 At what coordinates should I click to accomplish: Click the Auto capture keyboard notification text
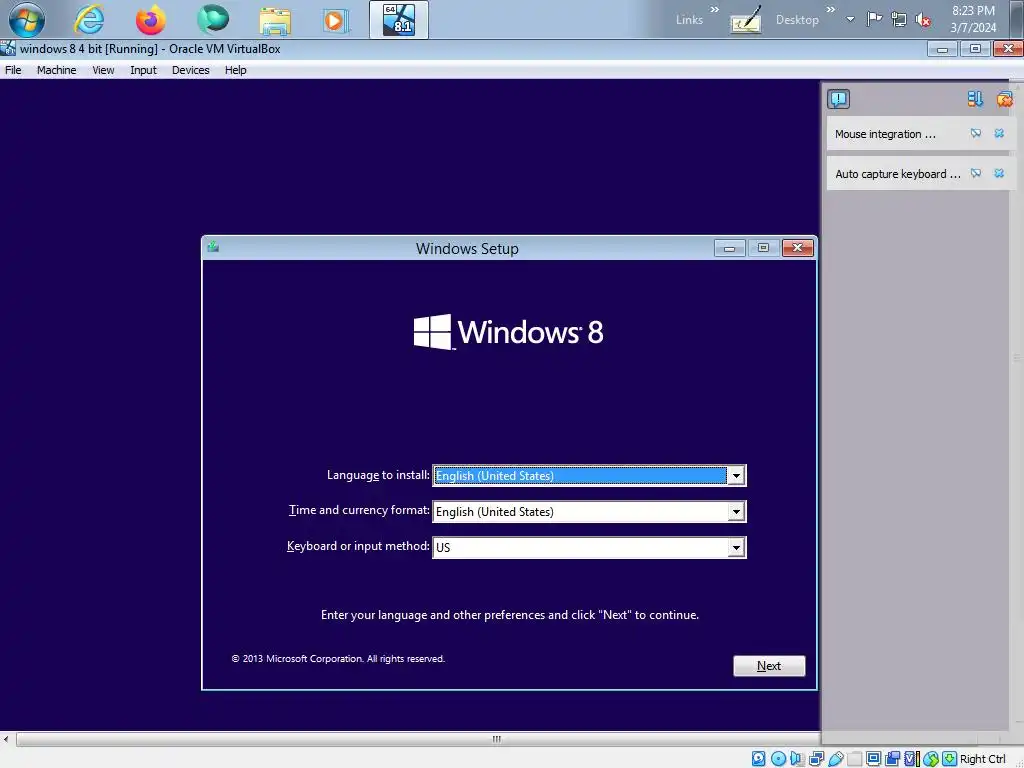(898, 174)
